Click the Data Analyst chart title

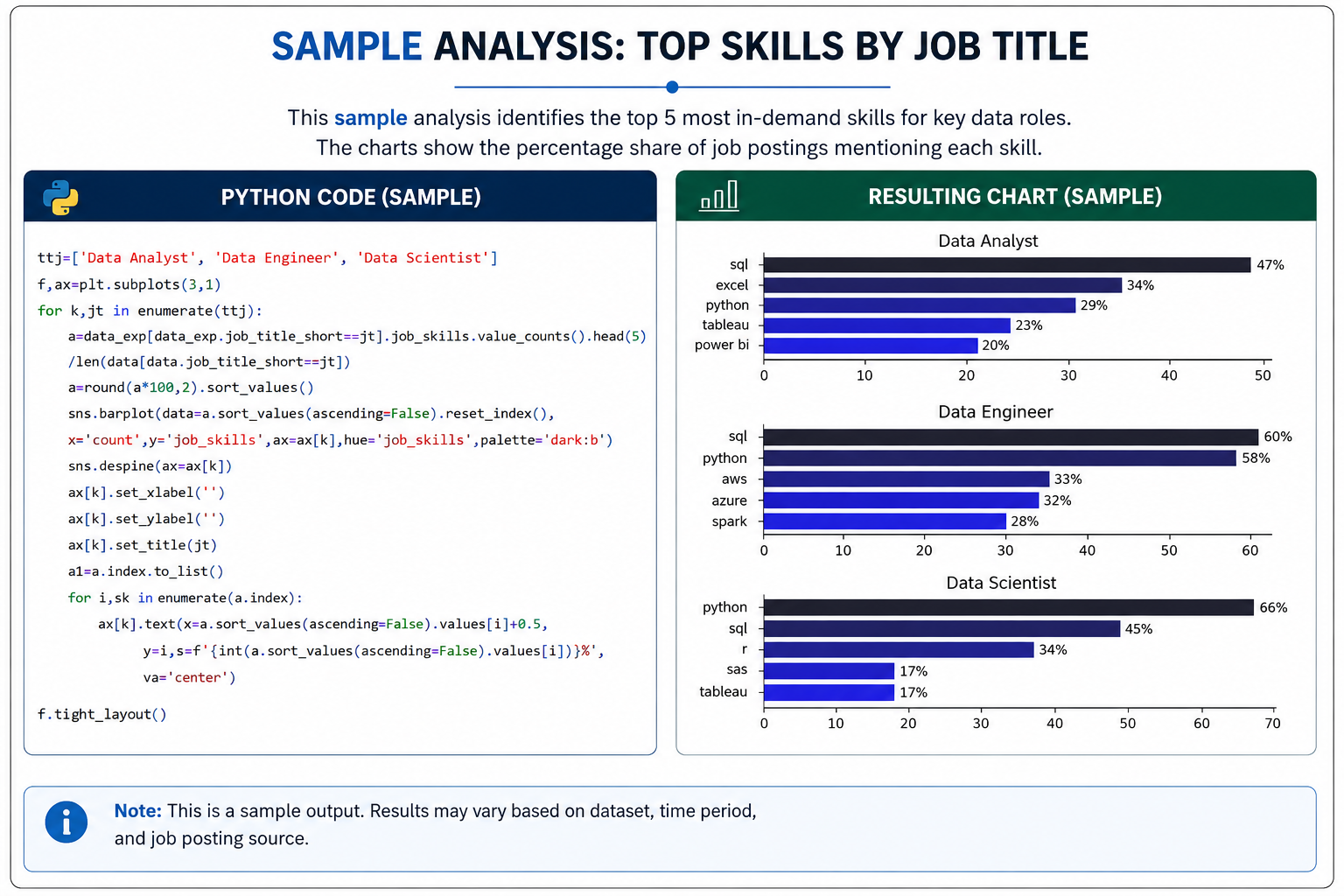988,241
